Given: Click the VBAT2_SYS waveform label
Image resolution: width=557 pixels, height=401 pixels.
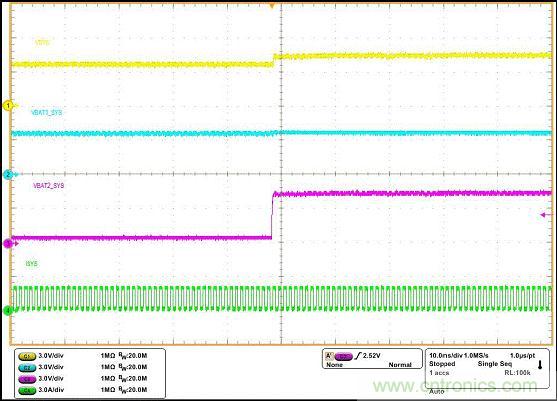Looking at the screenshot, I should pyautogui.click(x=49, y=186).
